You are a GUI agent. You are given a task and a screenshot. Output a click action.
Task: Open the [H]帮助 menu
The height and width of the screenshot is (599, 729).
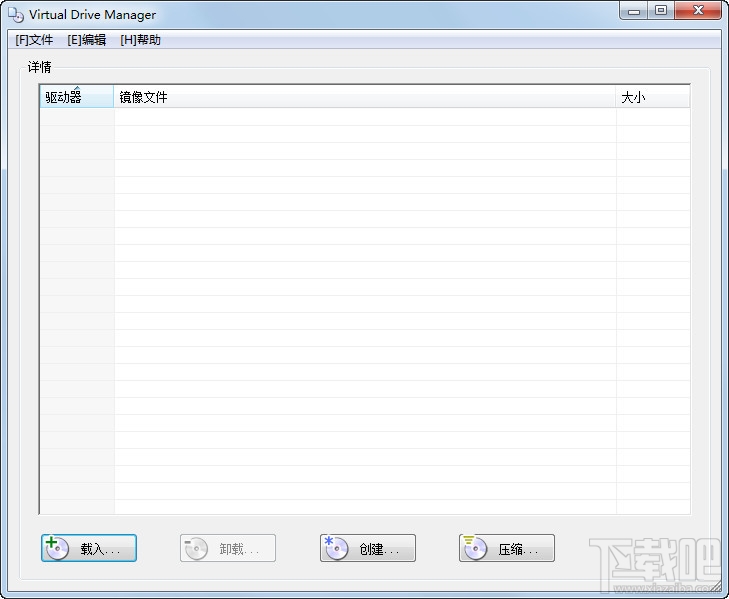click(140, 40)
